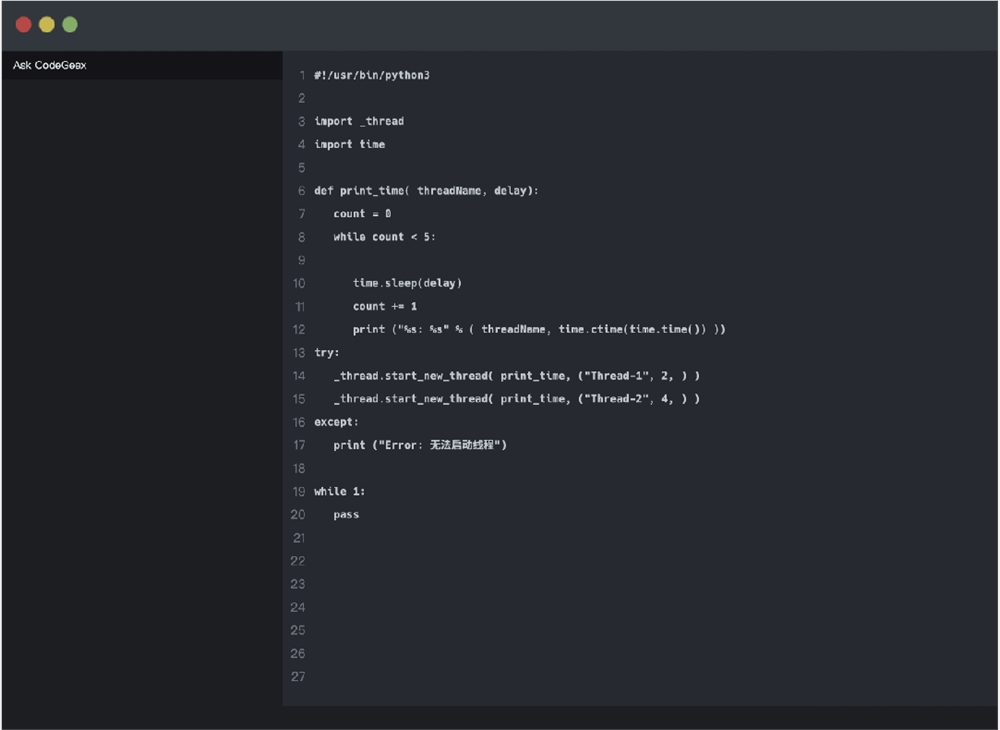Click the shebang line #!/usr/bin/python3
The width and height of the screenshot is (1000, 730).
(x=372, y=75)
